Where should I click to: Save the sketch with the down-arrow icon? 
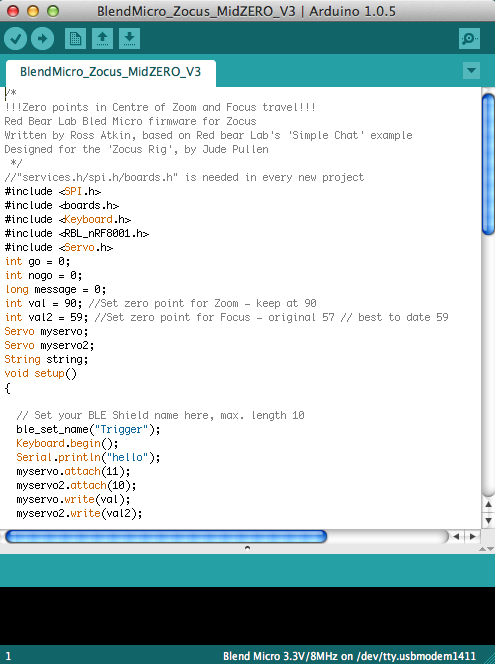coord(130,39)
